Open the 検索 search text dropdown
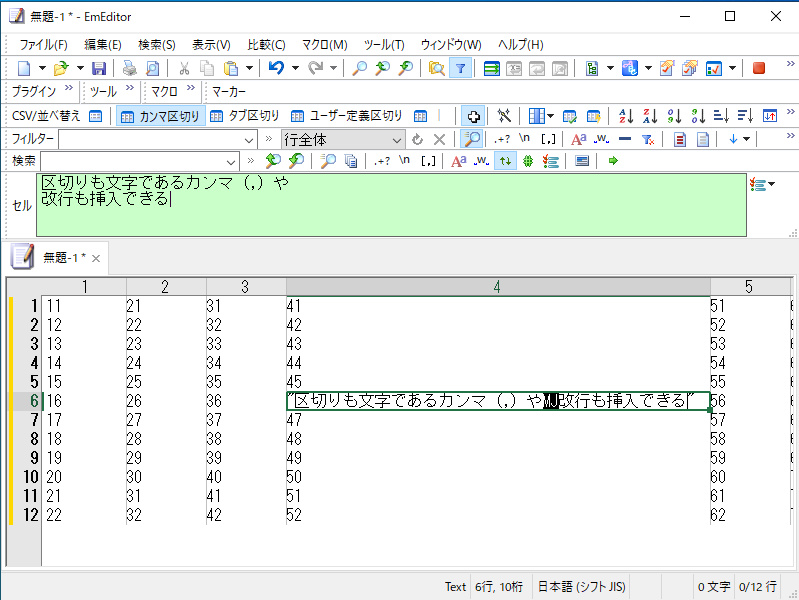799x600 pixels. coord(231,162)
